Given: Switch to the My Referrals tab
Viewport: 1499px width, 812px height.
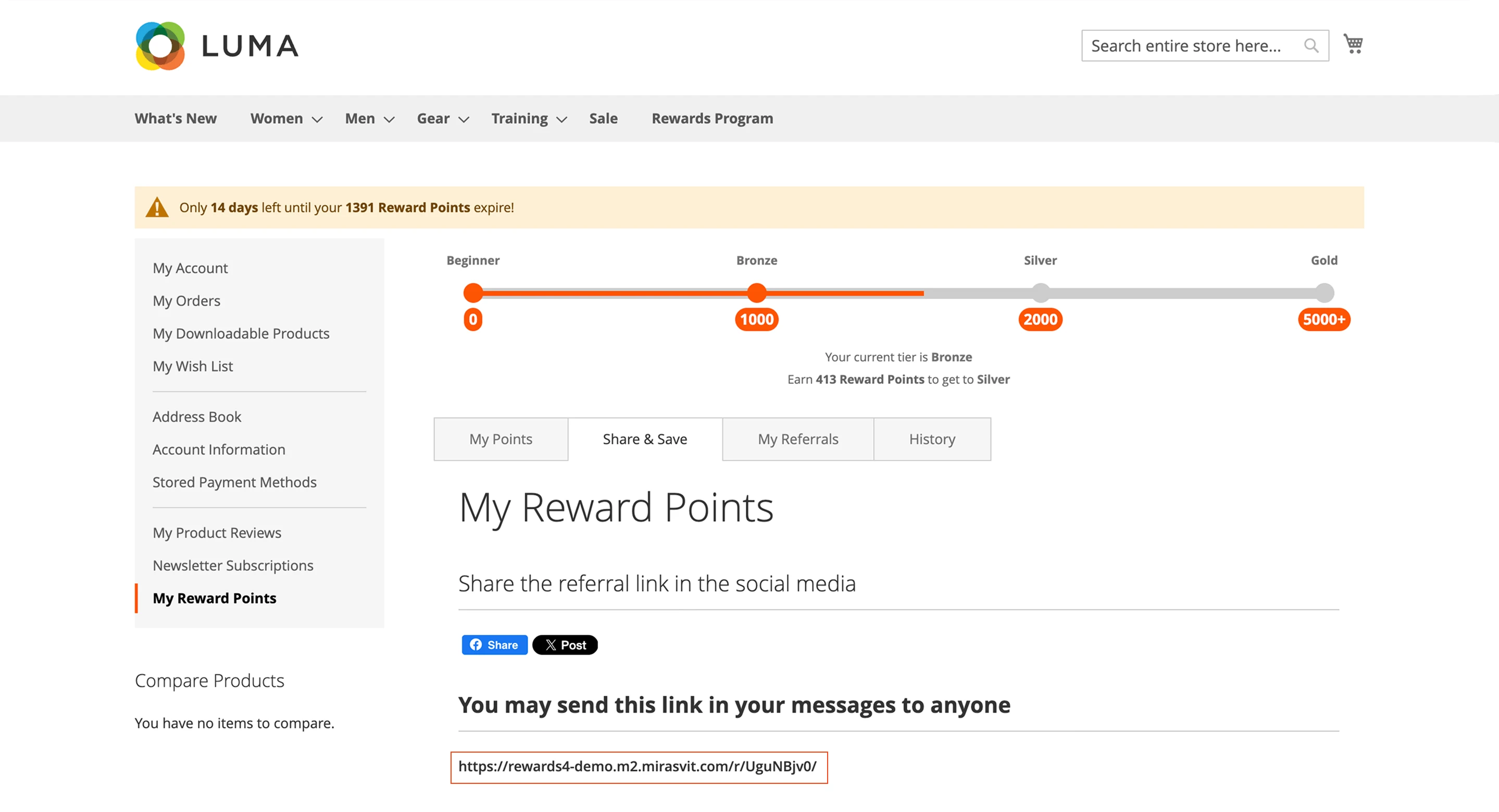Looking at the screenshot, I should tap(797, 439).
